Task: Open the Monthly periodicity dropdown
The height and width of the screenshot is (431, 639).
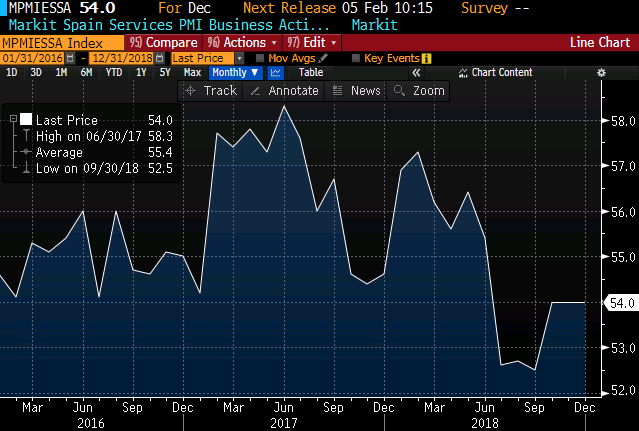Action: [235, 73]
